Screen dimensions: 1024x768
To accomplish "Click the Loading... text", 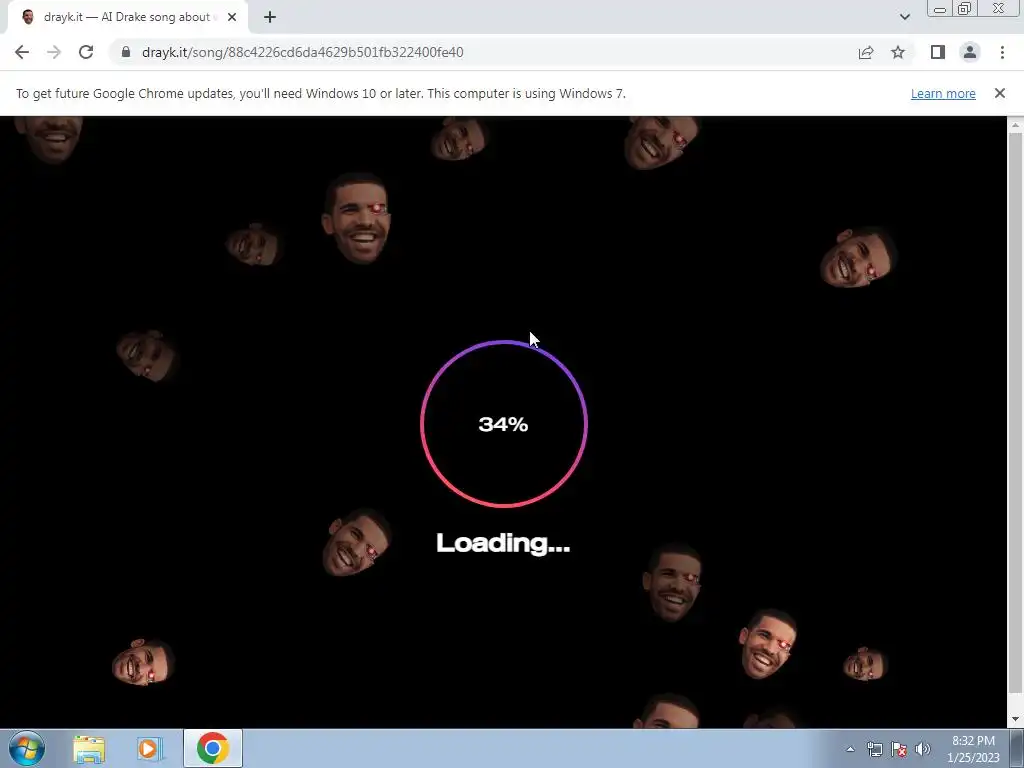I will 503,543.
